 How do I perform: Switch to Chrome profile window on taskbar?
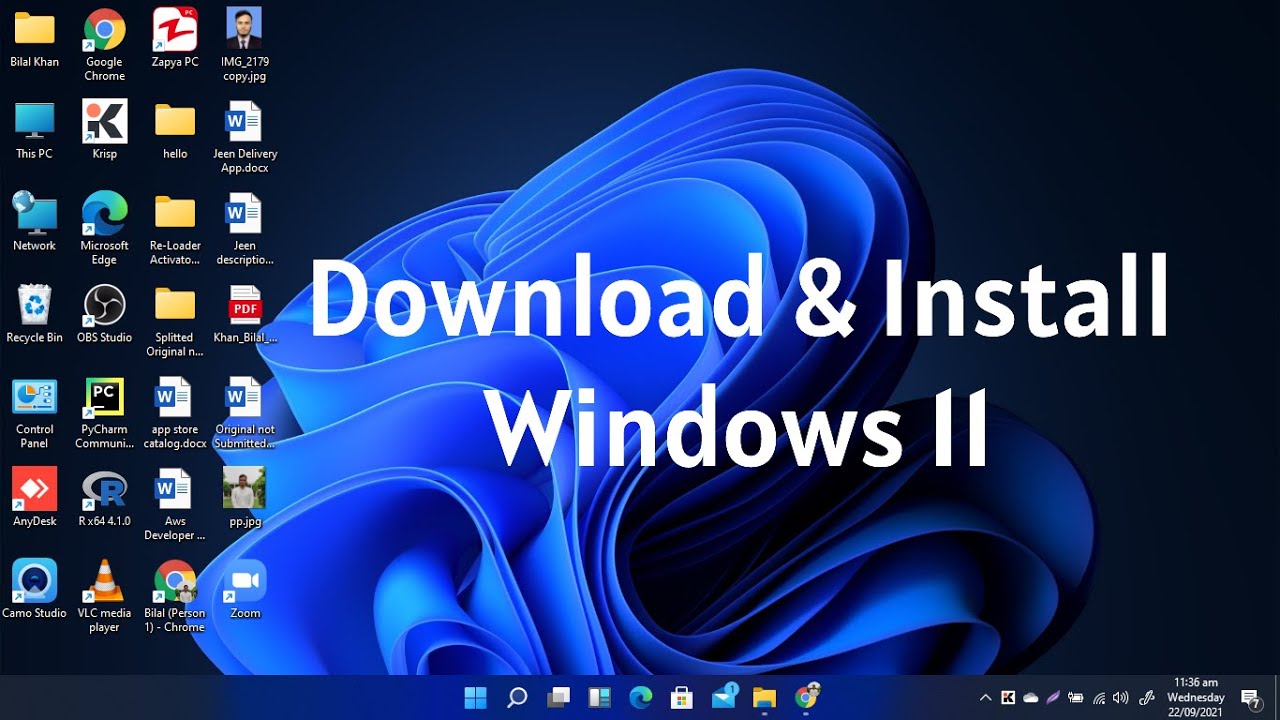tap(807, 697)
